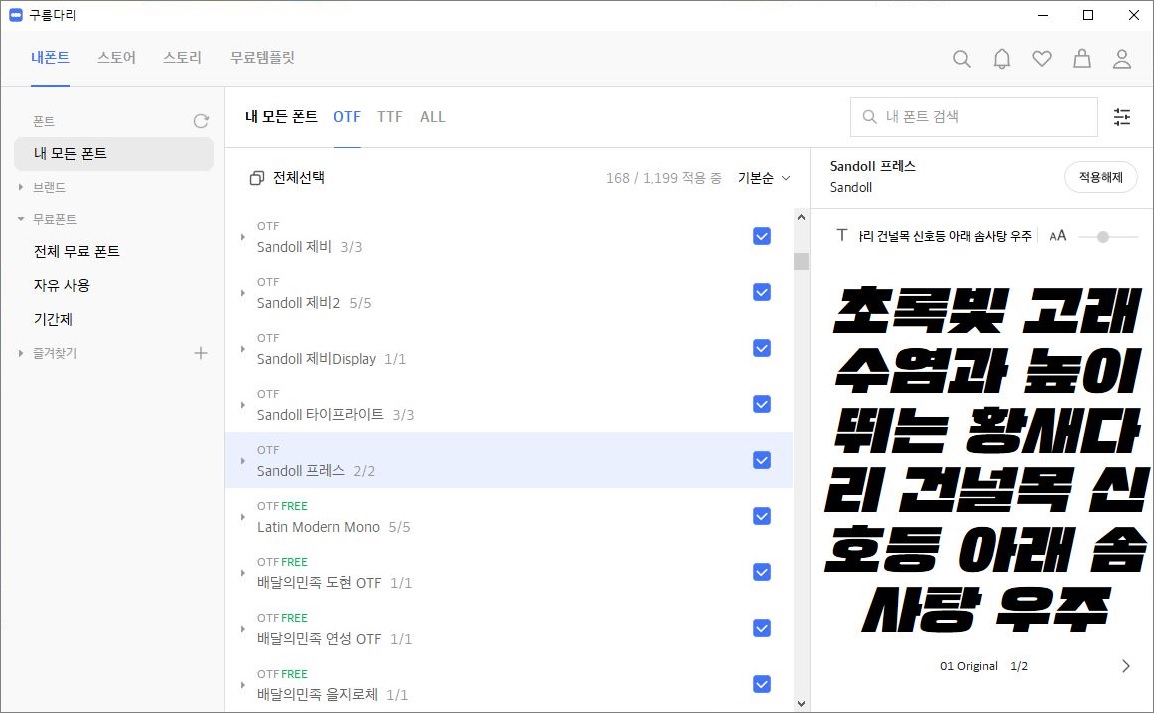Expand 배달의민족 도현 OTF family

[242, 573]
